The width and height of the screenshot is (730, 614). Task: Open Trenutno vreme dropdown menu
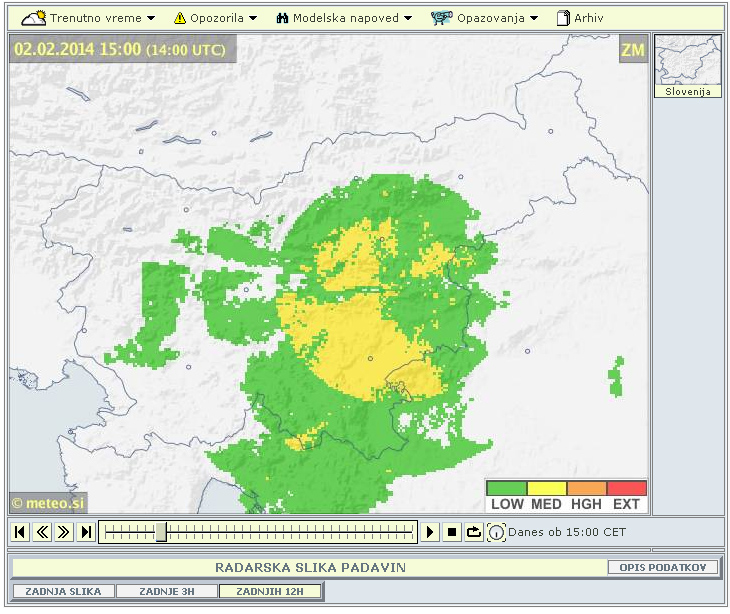click(x=90, y=18)
